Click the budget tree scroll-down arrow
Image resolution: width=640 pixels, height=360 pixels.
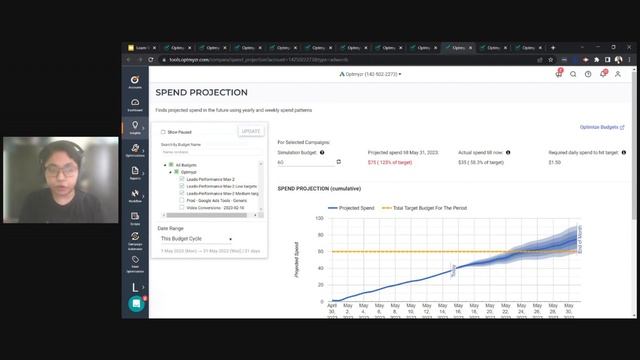(x=261, y=209)
